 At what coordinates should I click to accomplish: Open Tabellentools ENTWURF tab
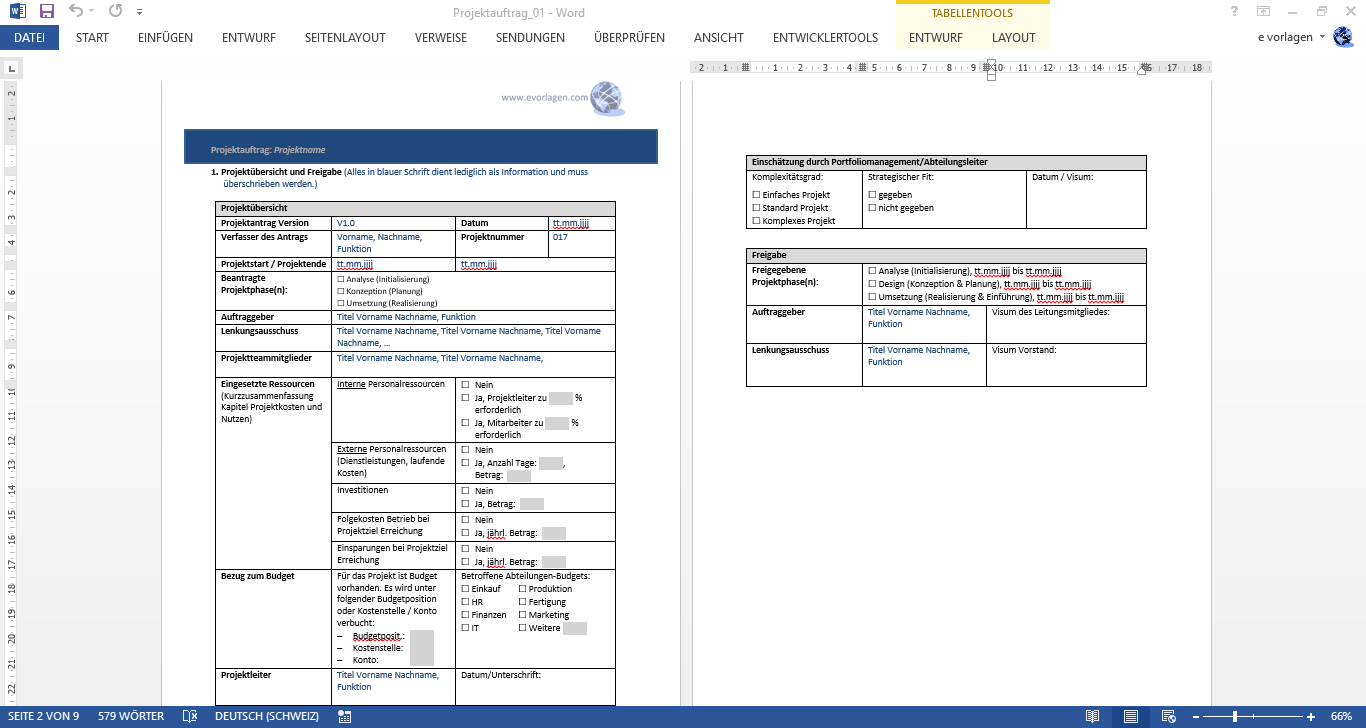click(936, 38)
